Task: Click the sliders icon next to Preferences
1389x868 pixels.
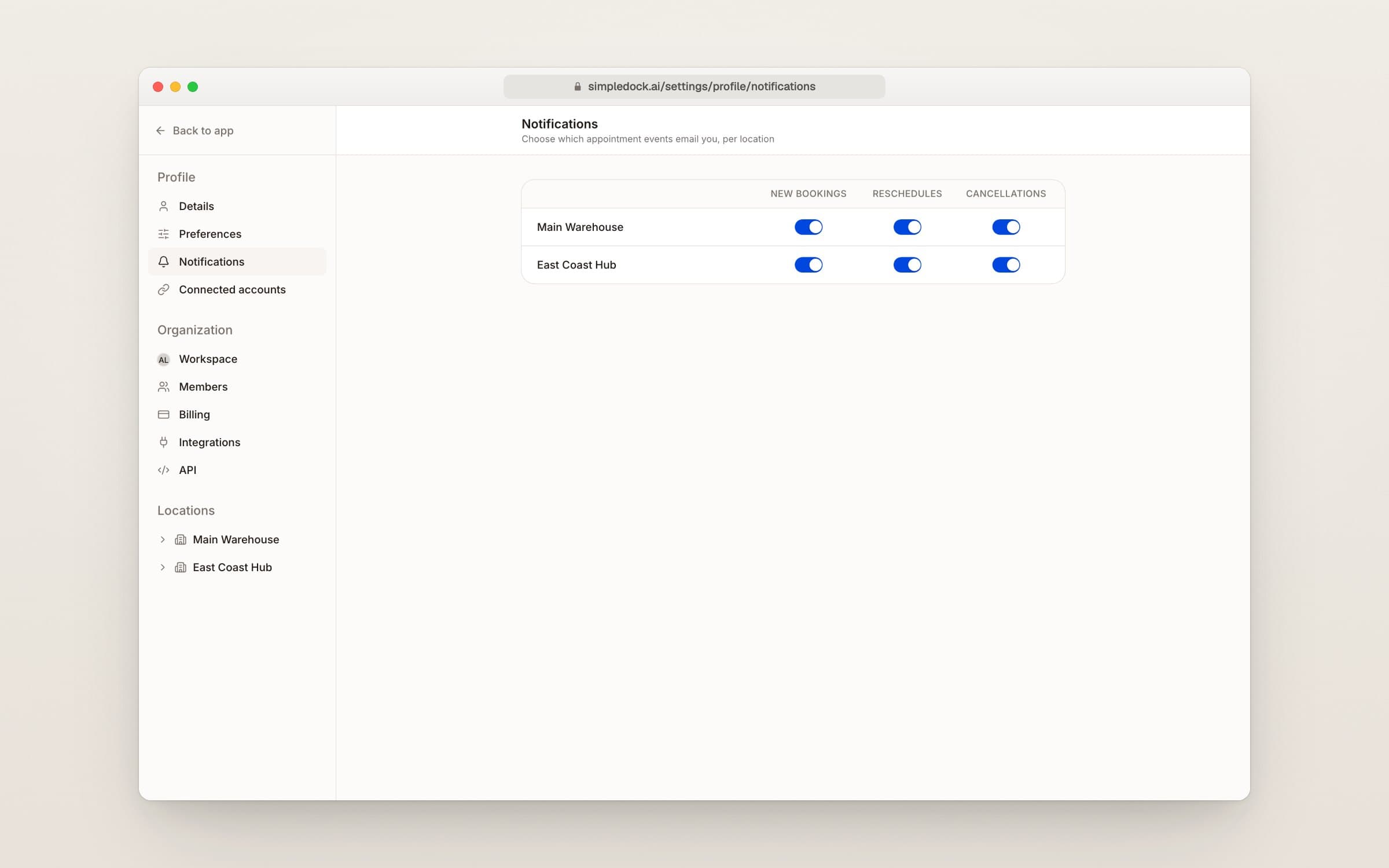Action: coord(164,234)
